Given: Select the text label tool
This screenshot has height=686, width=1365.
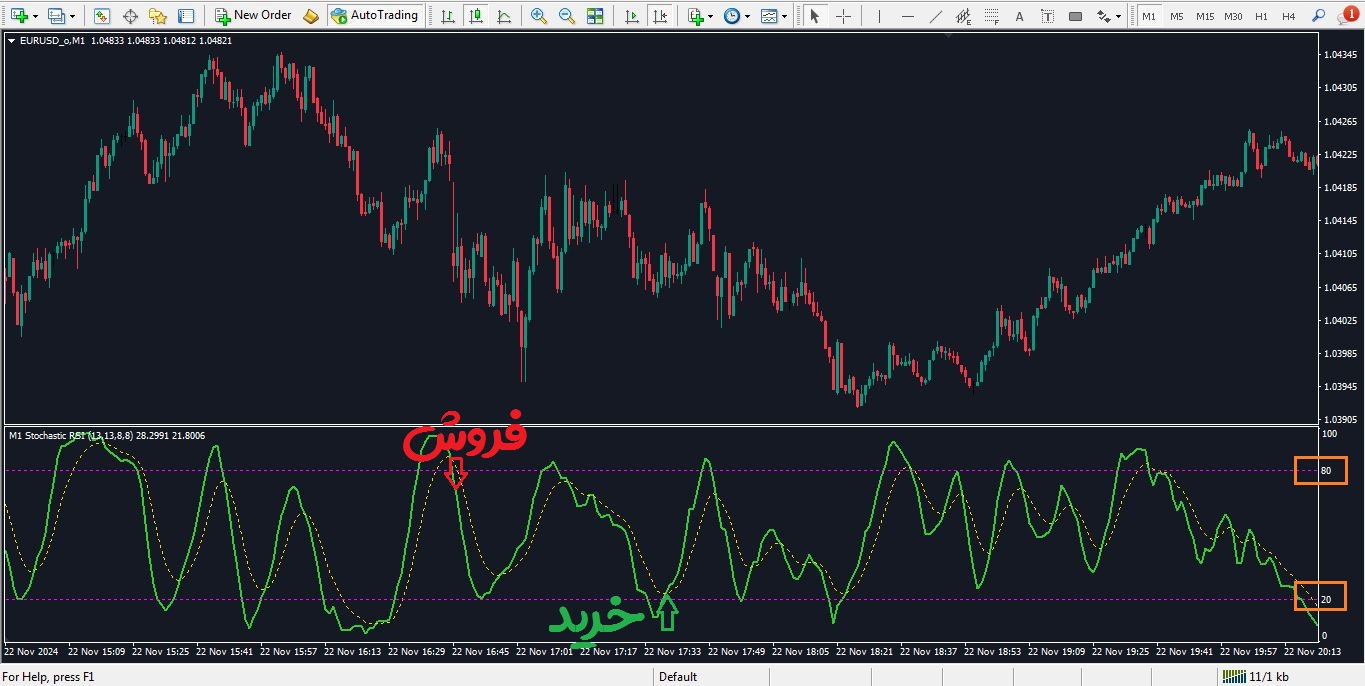Looking at the screenshot, I should point(1047,16).
